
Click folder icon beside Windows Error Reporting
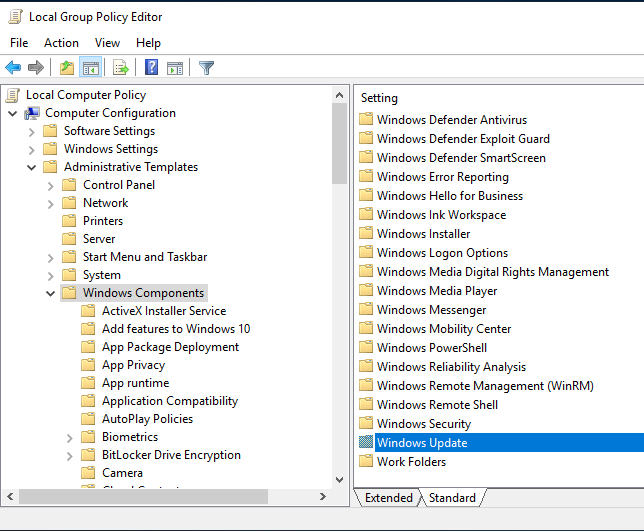tap(366, 176)
